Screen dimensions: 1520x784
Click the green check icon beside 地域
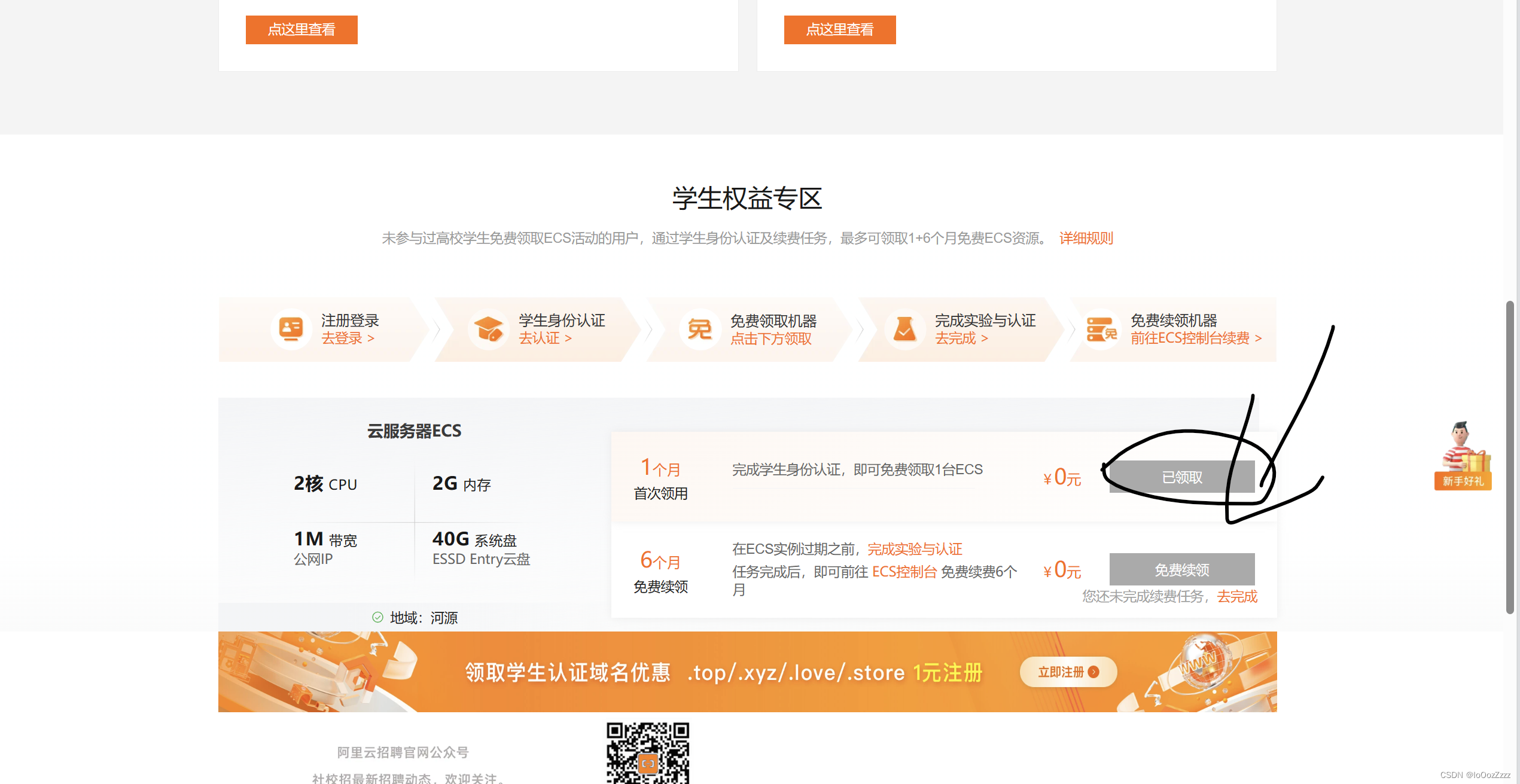[x=377, y=617]
